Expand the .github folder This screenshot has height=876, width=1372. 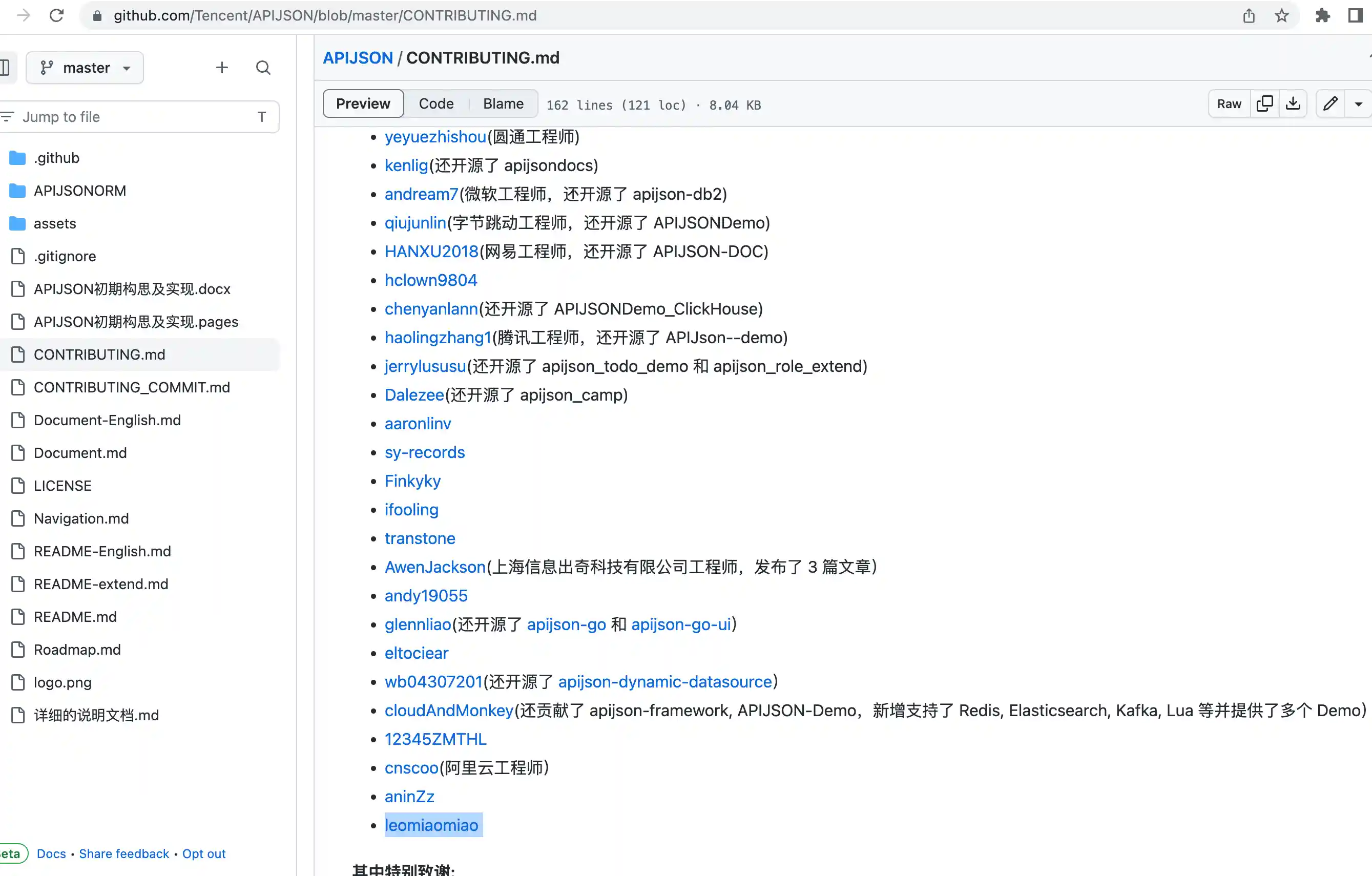[56, 158]
